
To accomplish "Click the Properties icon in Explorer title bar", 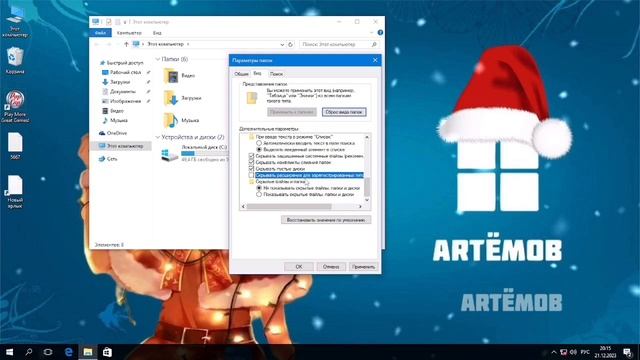I will coord(109,22).
